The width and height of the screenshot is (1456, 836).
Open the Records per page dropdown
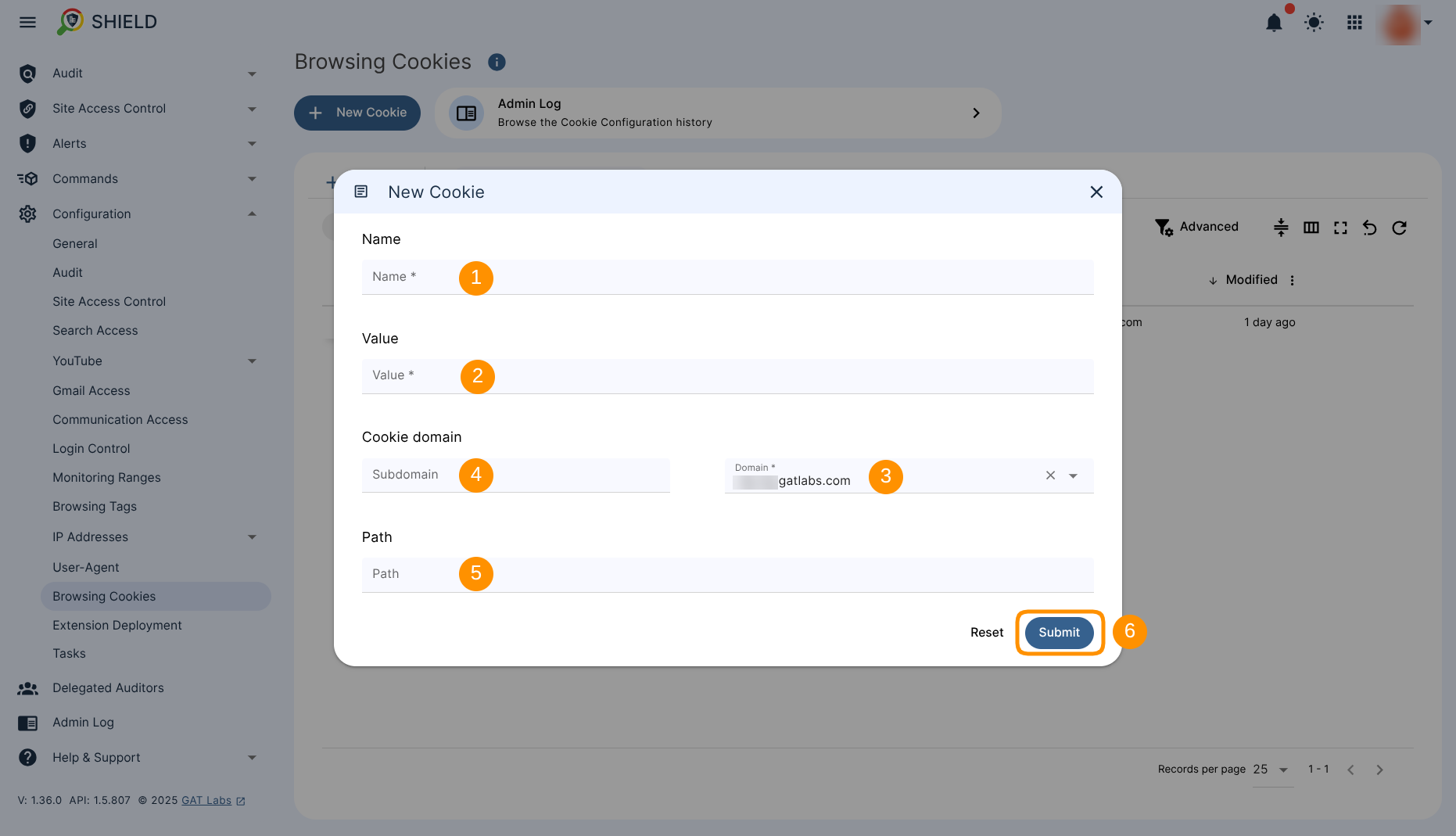pos(1272,770)
